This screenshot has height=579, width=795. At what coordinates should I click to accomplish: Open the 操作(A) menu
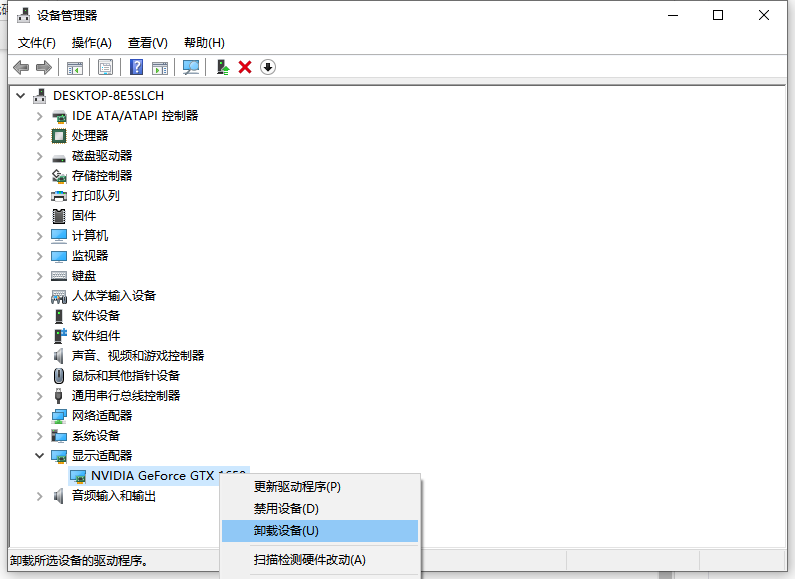[x=91, y=43]
